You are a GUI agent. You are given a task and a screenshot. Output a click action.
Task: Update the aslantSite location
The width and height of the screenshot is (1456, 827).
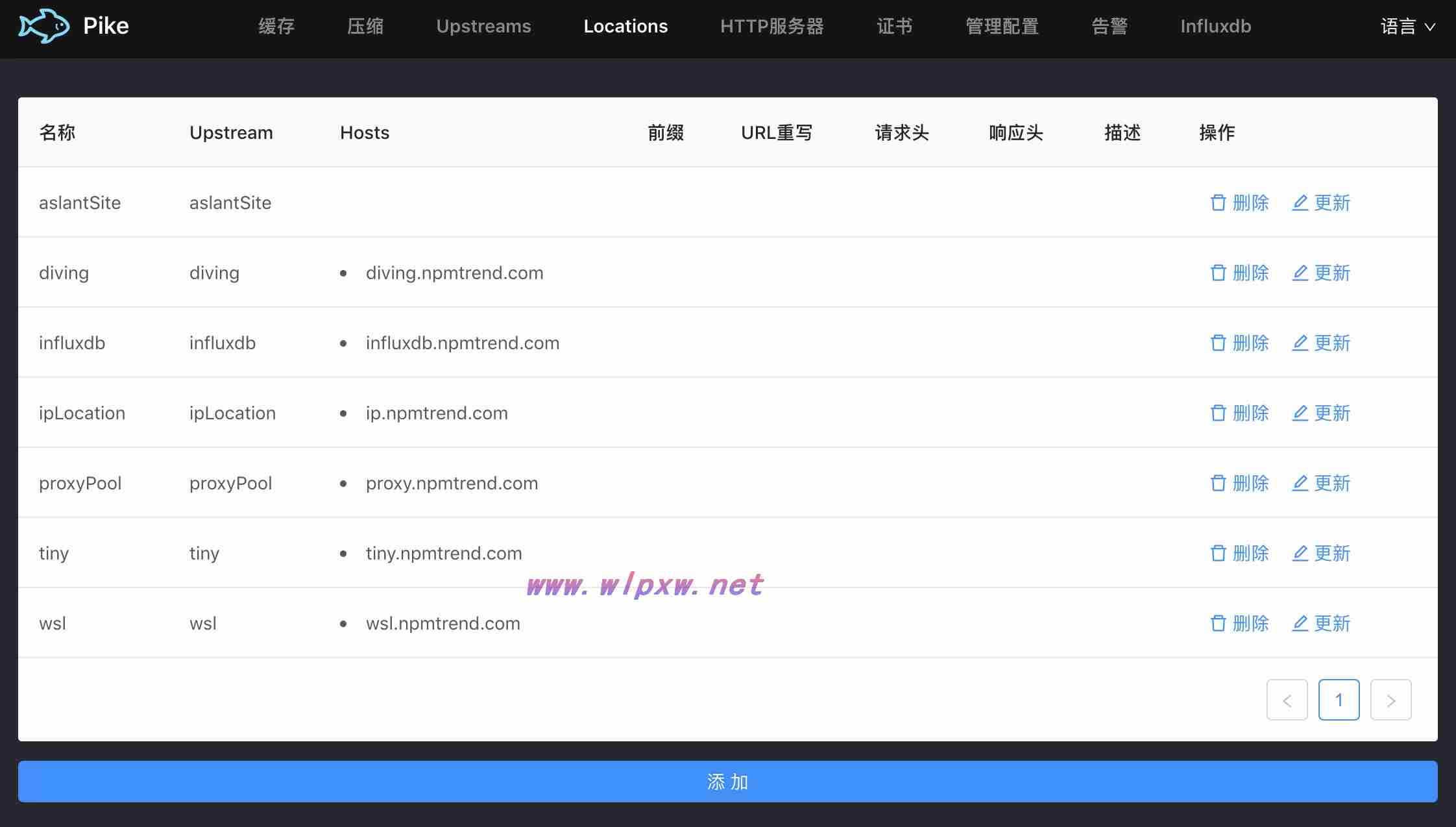(x=1321, y=203)
